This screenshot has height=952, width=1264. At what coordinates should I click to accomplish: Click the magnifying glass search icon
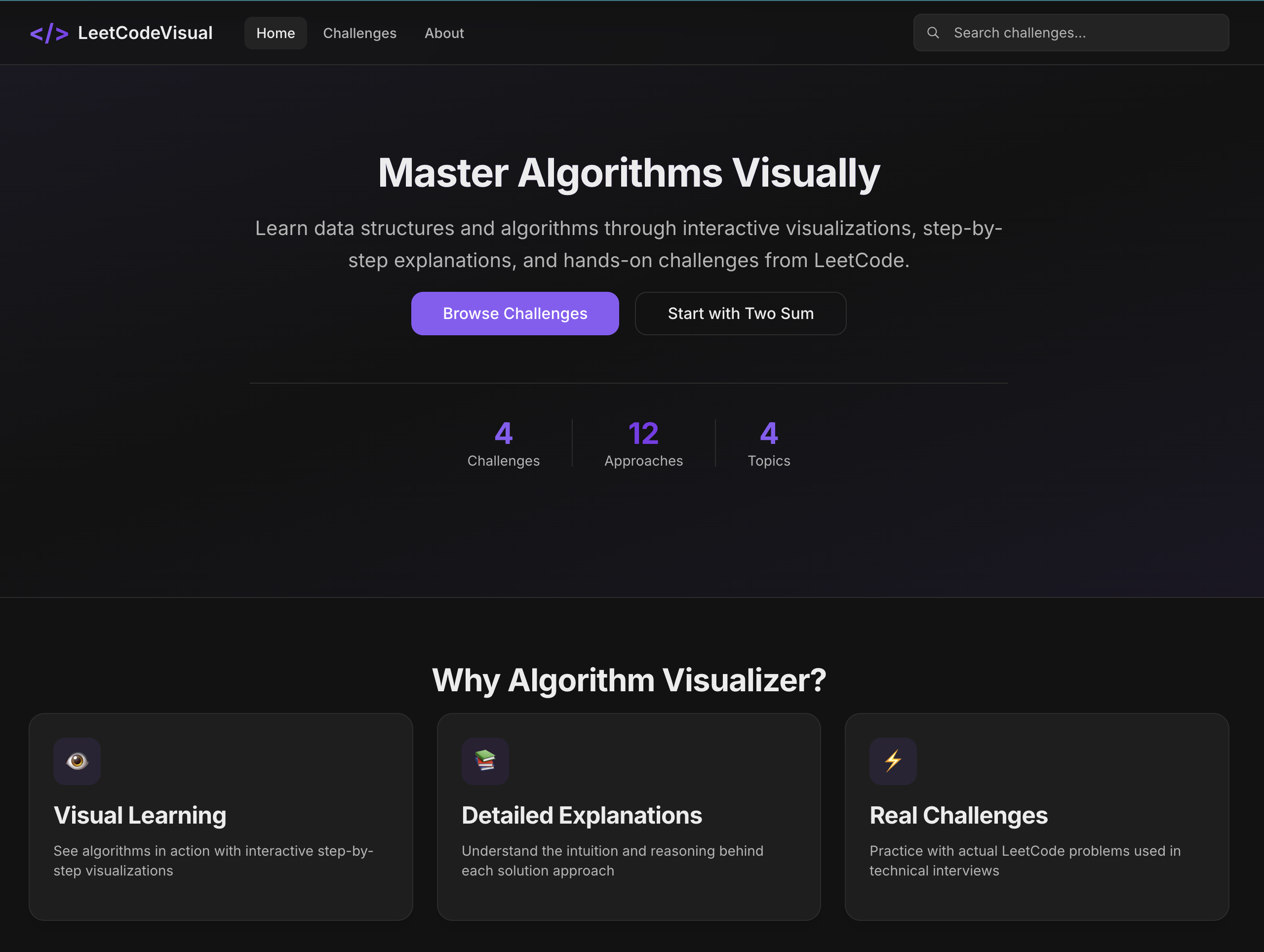point(933,33)
